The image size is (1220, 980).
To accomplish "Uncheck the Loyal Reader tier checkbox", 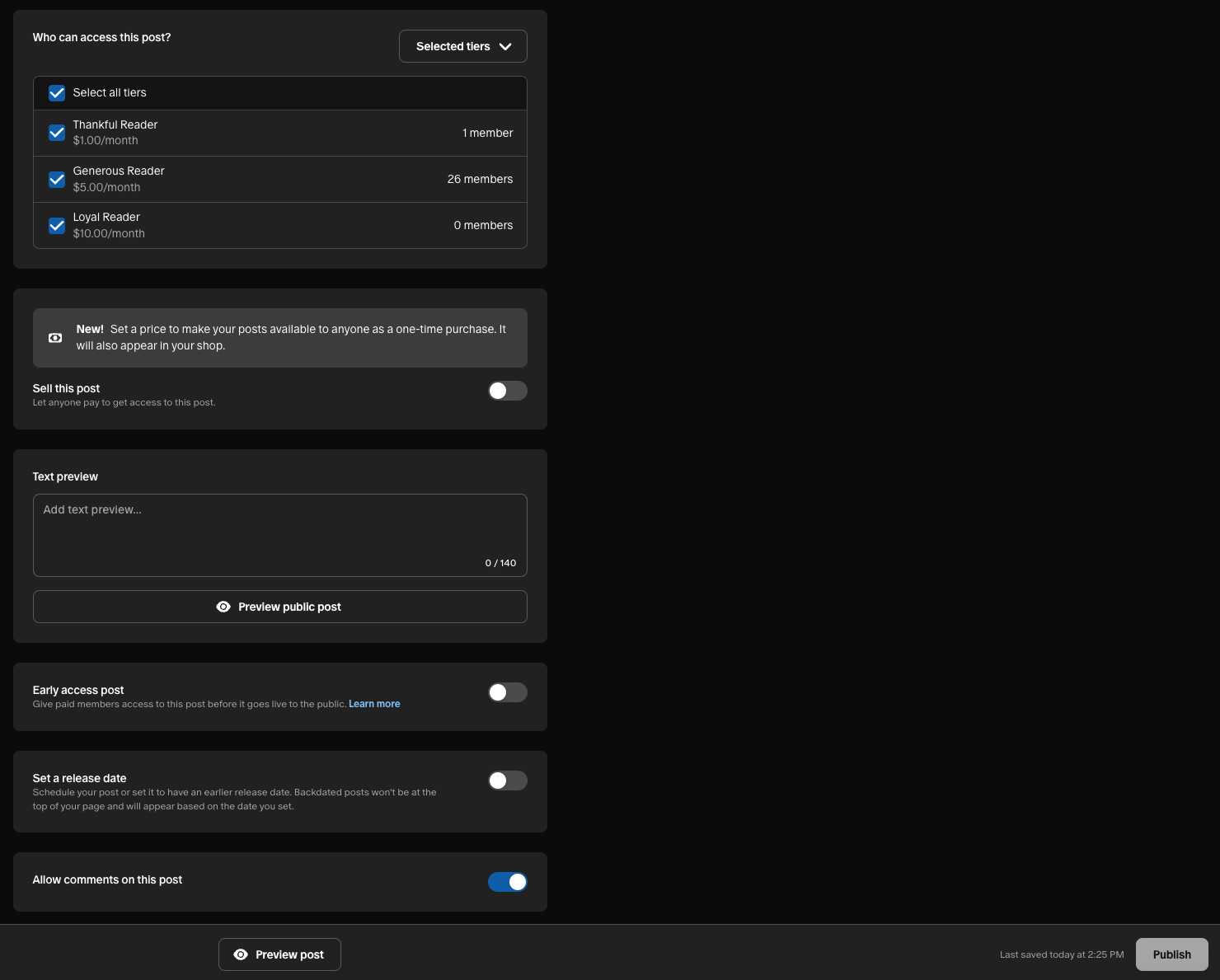I will [57, 225].
